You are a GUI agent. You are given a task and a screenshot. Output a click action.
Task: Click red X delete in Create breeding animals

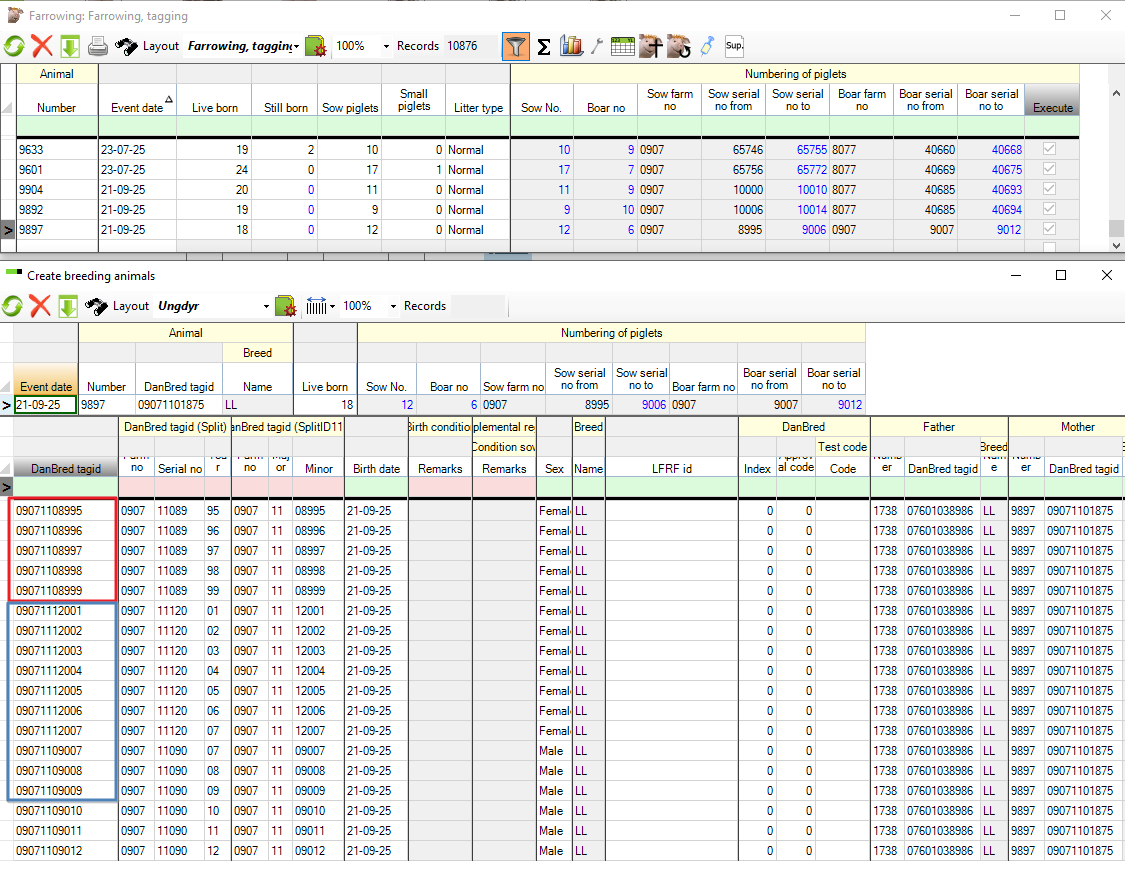tap(40, 306)
